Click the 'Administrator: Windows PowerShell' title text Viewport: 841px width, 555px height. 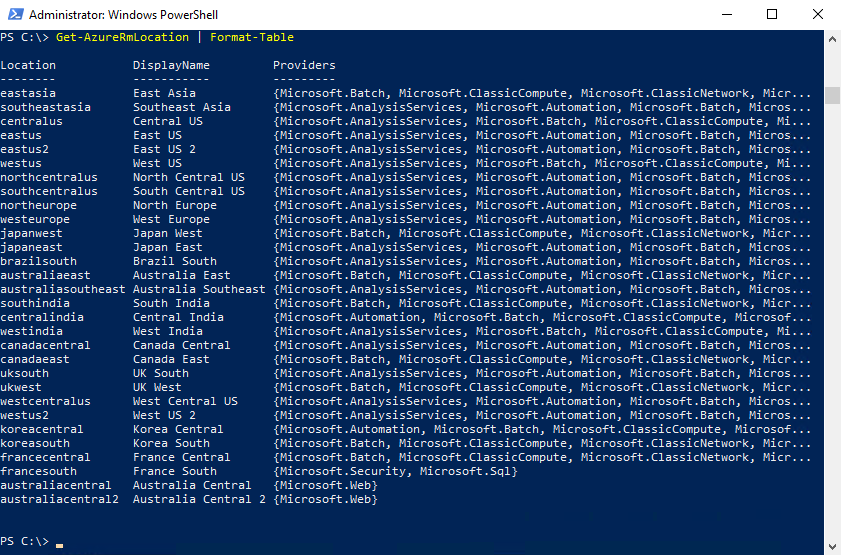[123, 15]
